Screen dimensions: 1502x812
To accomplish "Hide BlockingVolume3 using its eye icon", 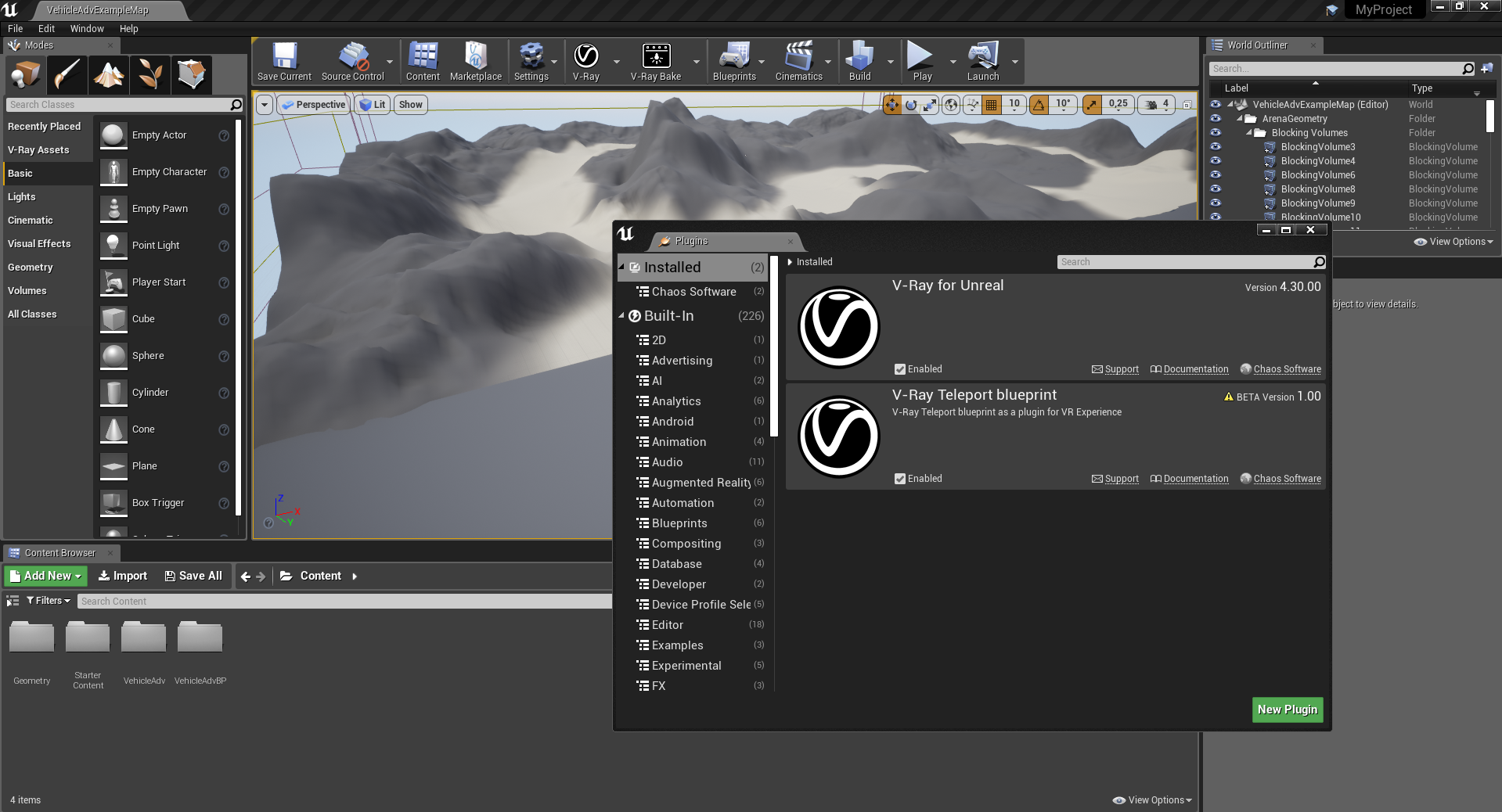I will coord(1216,147).
